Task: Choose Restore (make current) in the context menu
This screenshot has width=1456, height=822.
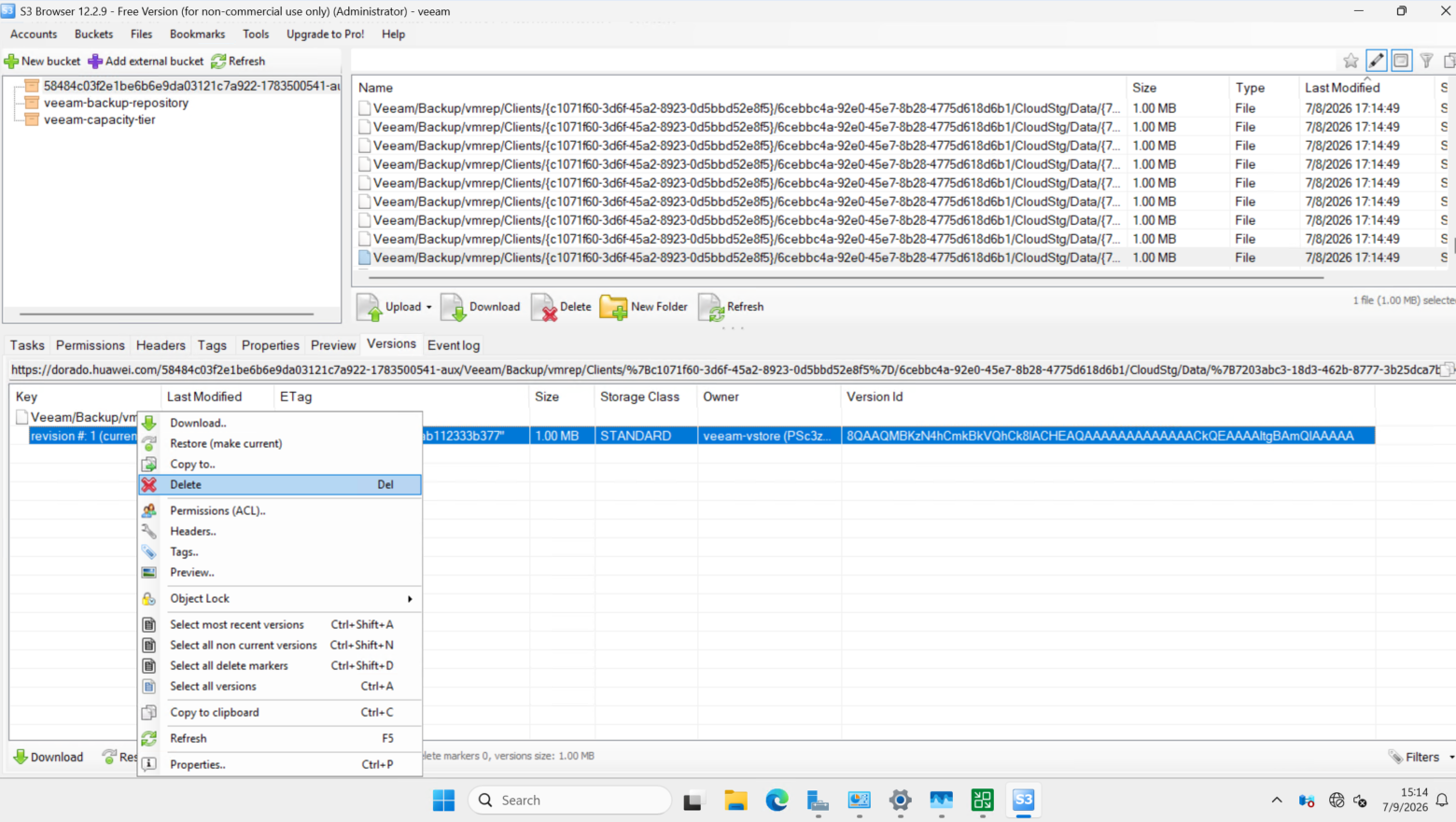Action: 280,444
